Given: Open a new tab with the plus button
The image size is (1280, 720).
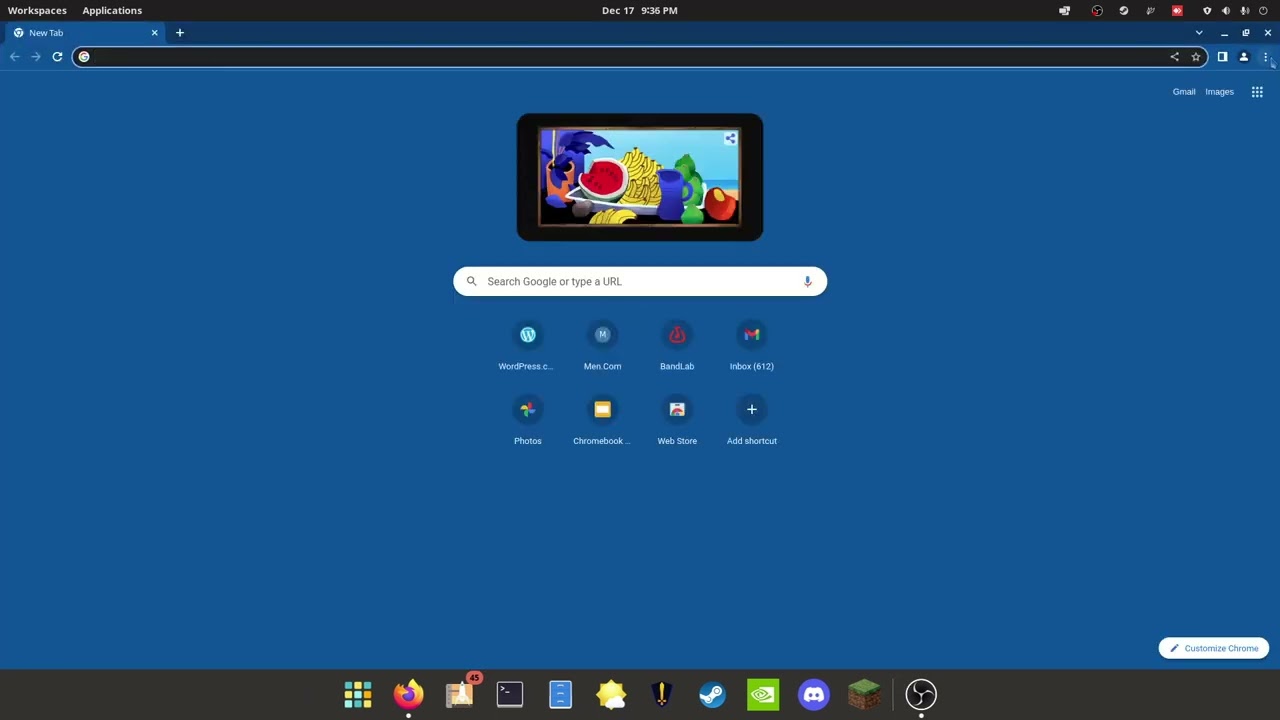Looking at the screenshot, I should point(180,33).
